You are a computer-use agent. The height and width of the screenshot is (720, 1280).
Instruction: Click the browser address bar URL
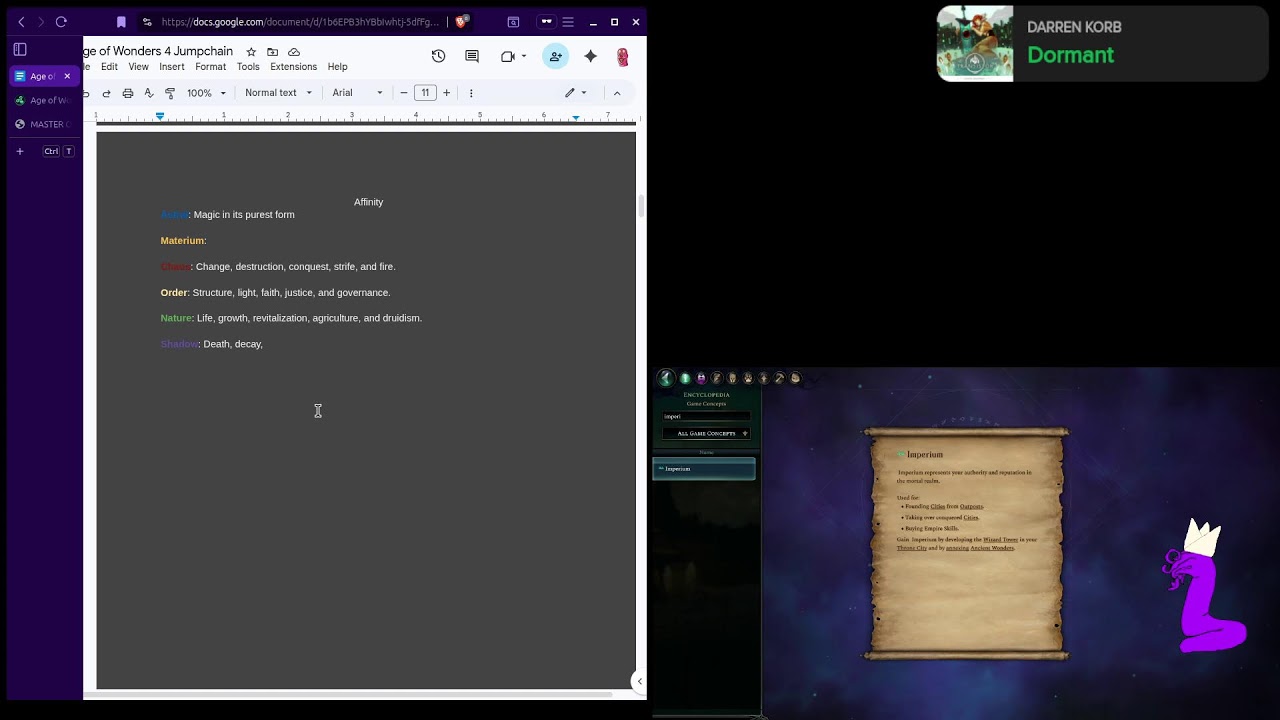pyautogui.click(x=300, y=22)
